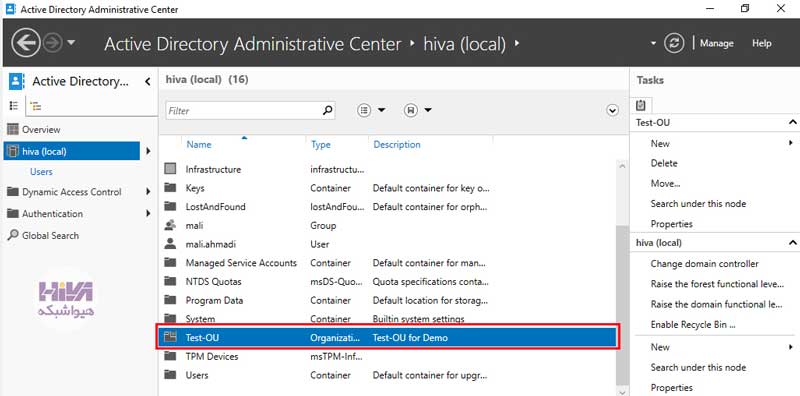This screenshot has width=800, height=396.
Task: Open the Authentication node
Action: (52, 214)
